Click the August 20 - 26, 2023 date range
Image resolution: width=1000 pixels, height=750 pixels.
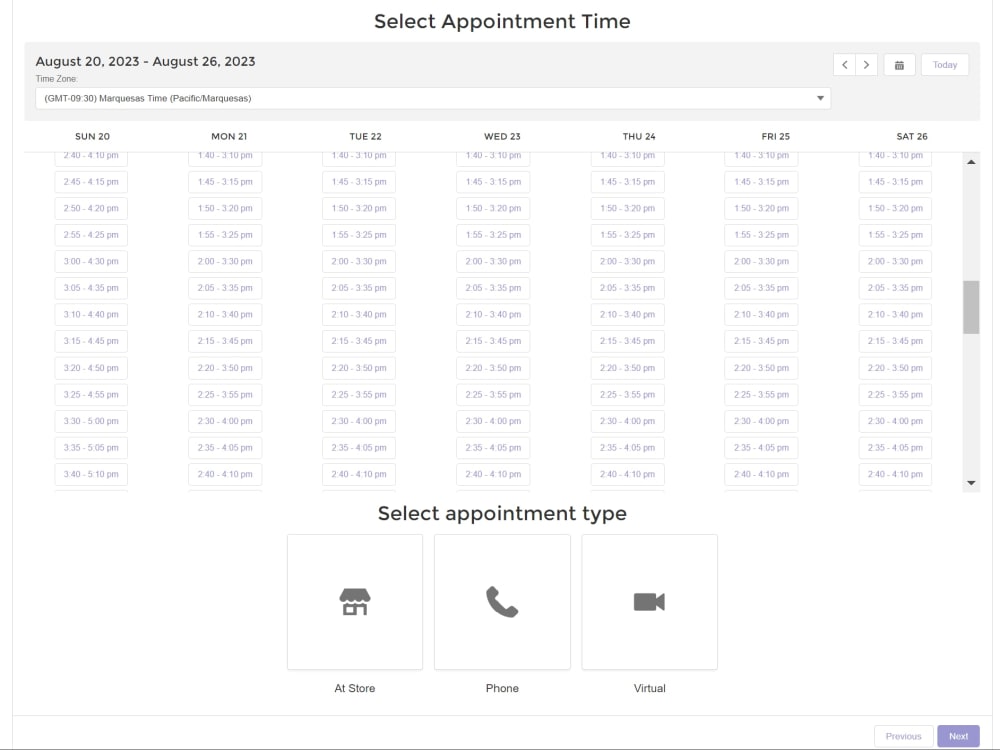(x=145, y=62)
